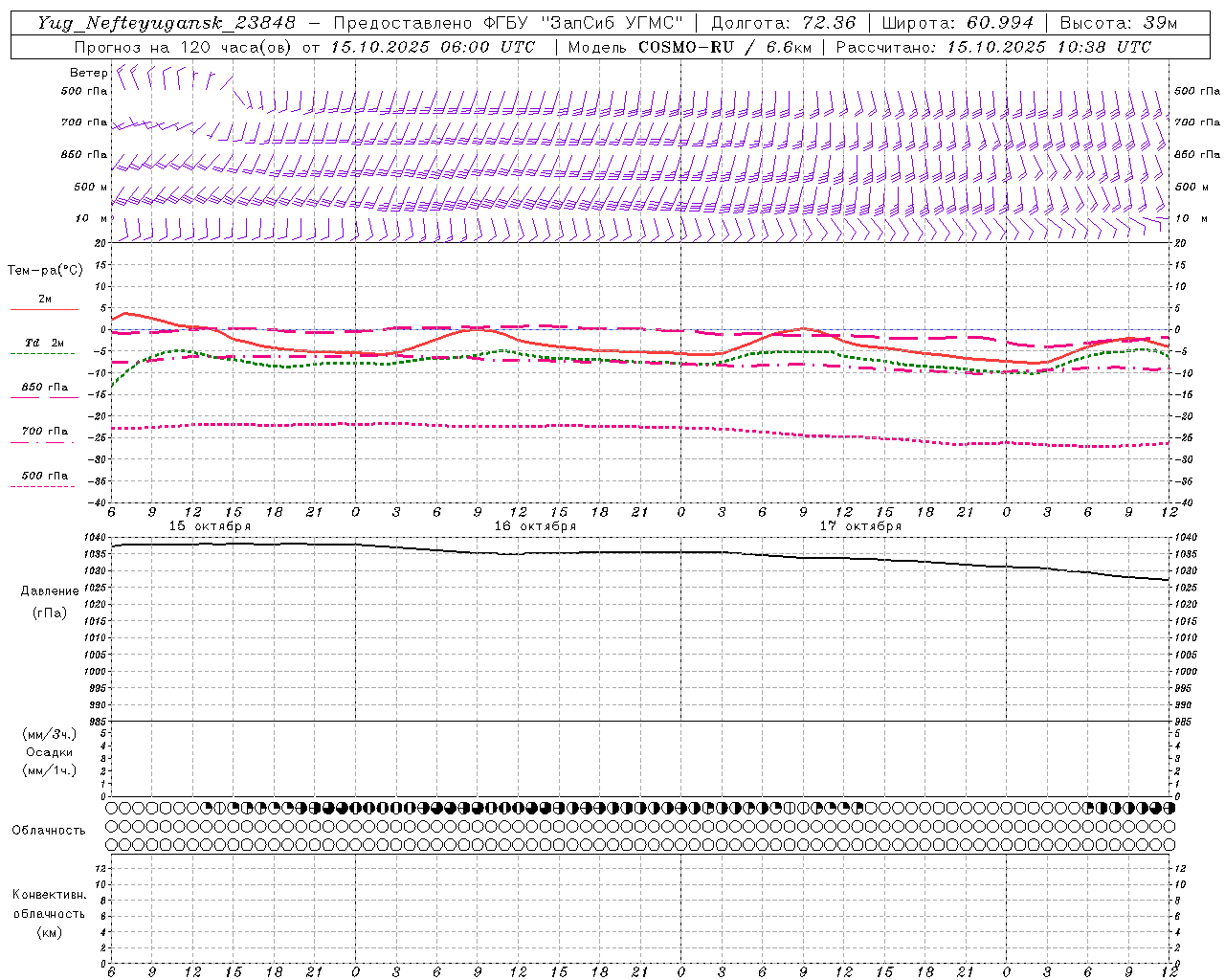Click the Td 2м dew point legend entry

(x=45, y=343)
